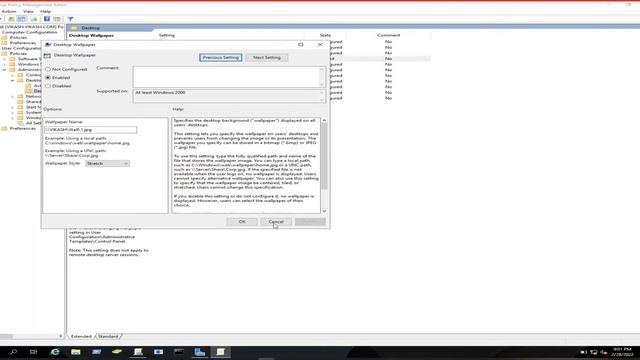Viewport: 640px width, 360px height.
Task: Select the Administrative Templates tree folder
Action: pyautogui.click(x=29, y=69)
